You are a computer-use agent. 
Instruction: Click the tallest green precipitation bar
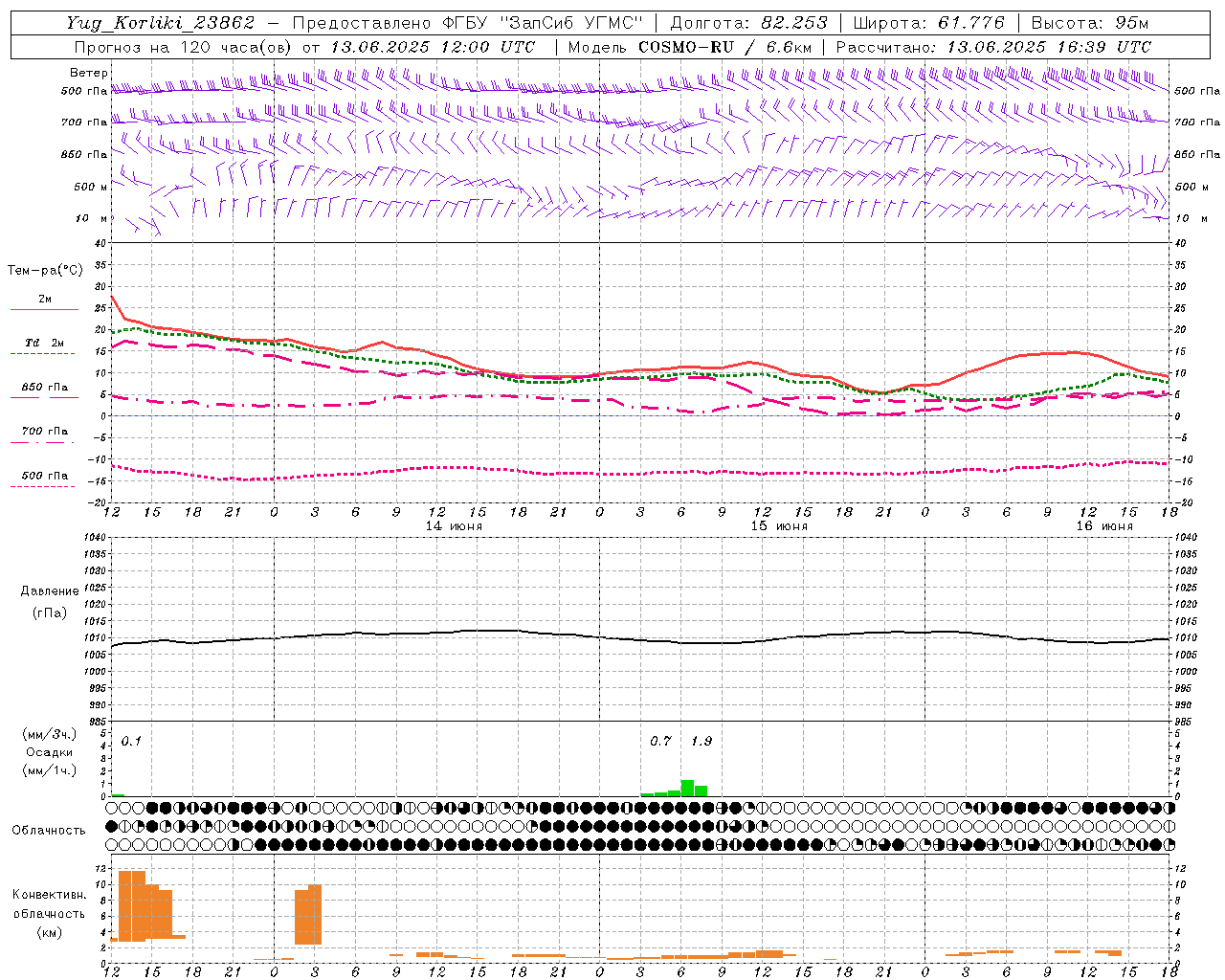coord(687,788)
